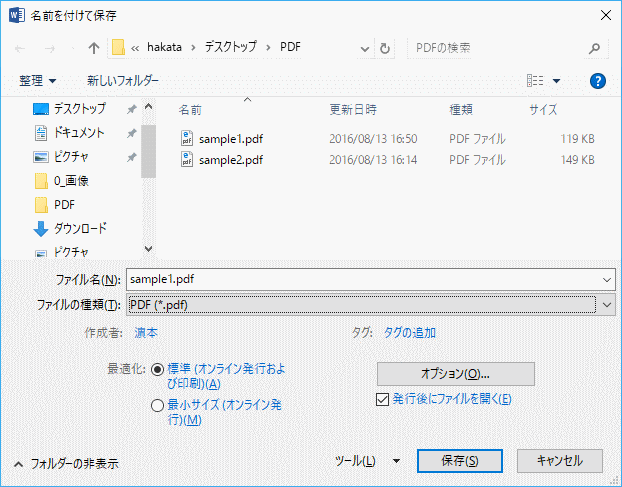The image size is (622, 487).
Task: Click the sample2.pdf file icon
Action: (187, 159)
